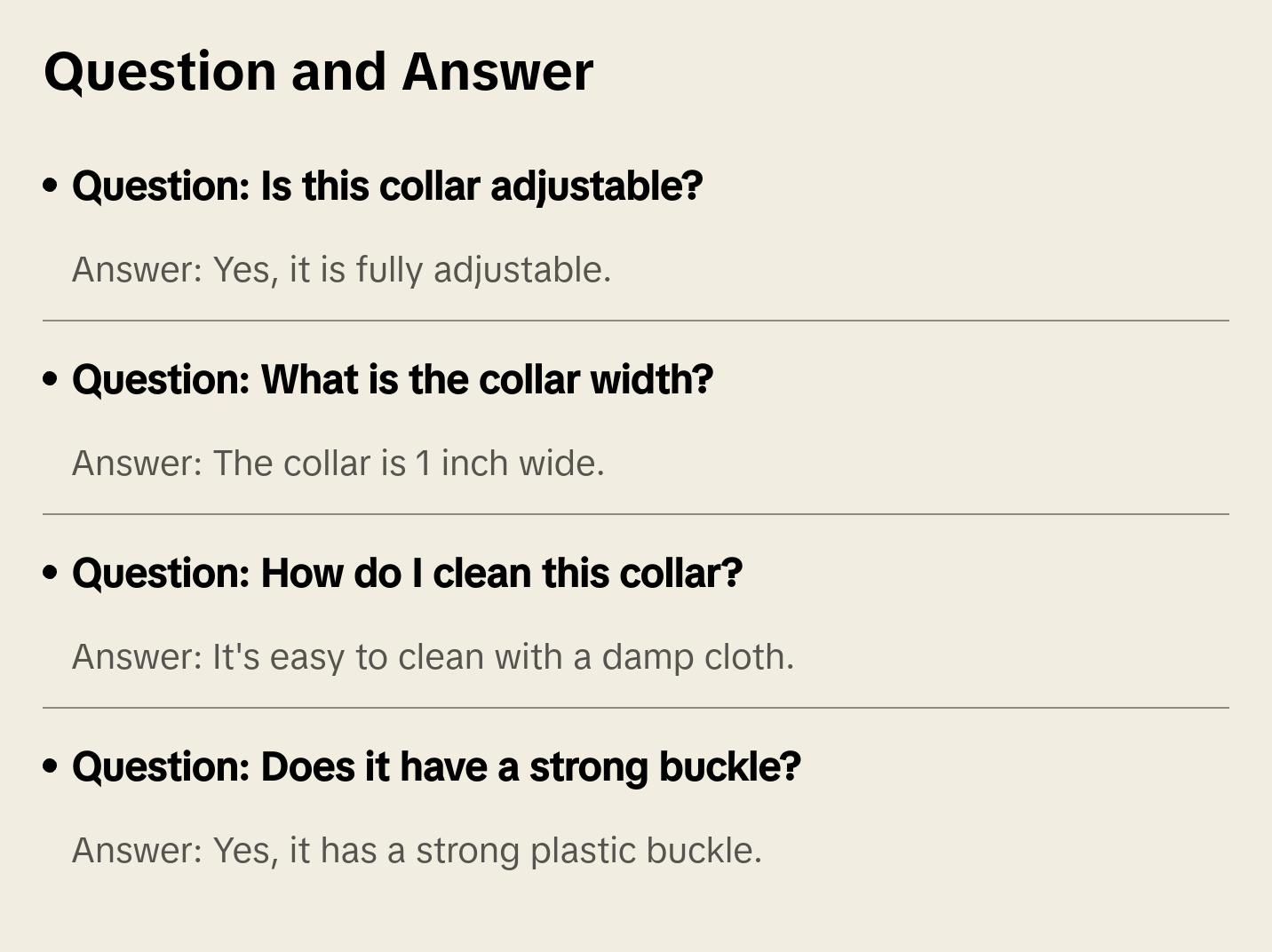Click the bullet beside the clean collar question

(51, 573)
